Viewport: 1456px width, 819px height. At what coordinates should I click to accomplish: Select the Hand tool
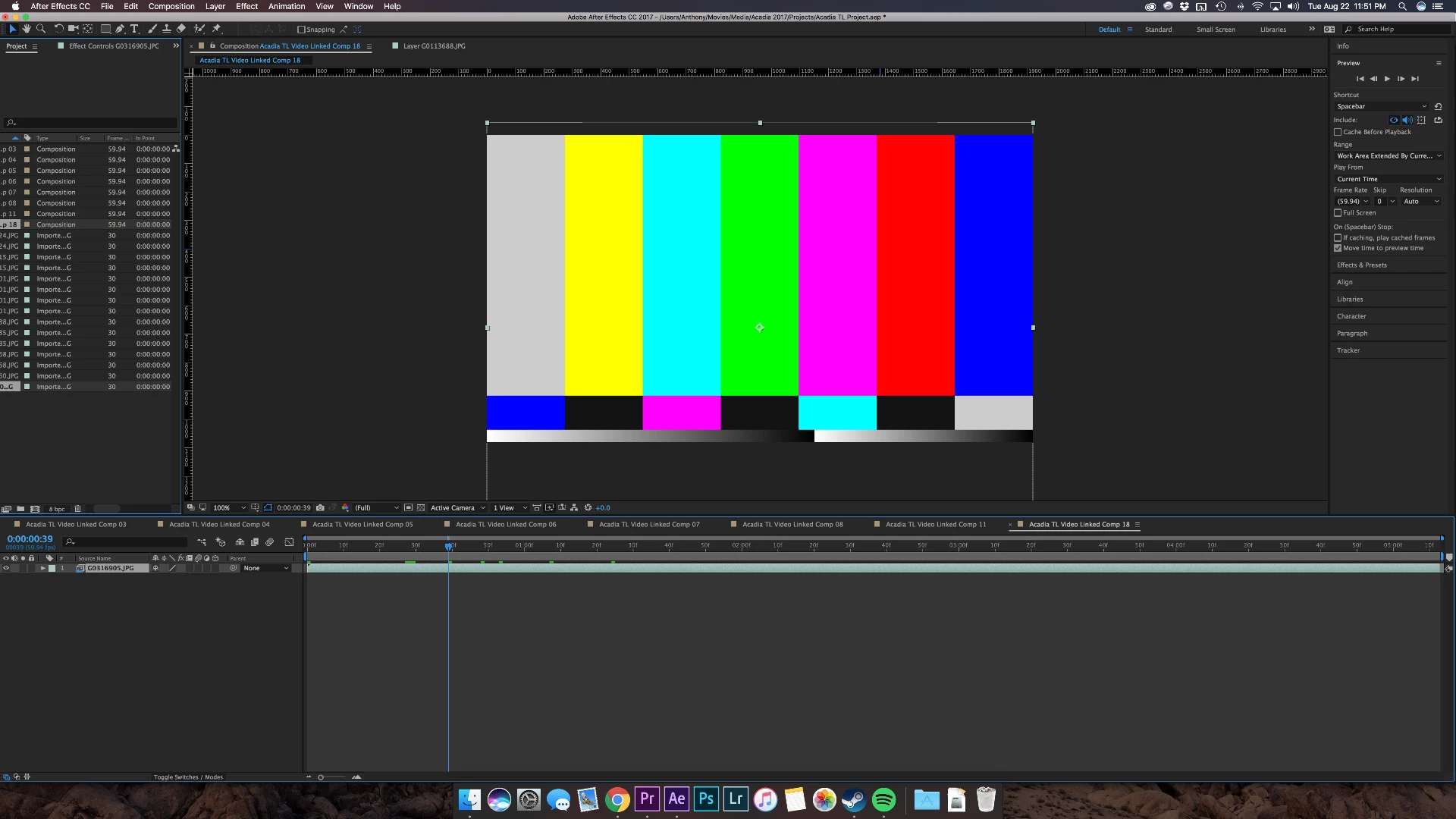27,29
